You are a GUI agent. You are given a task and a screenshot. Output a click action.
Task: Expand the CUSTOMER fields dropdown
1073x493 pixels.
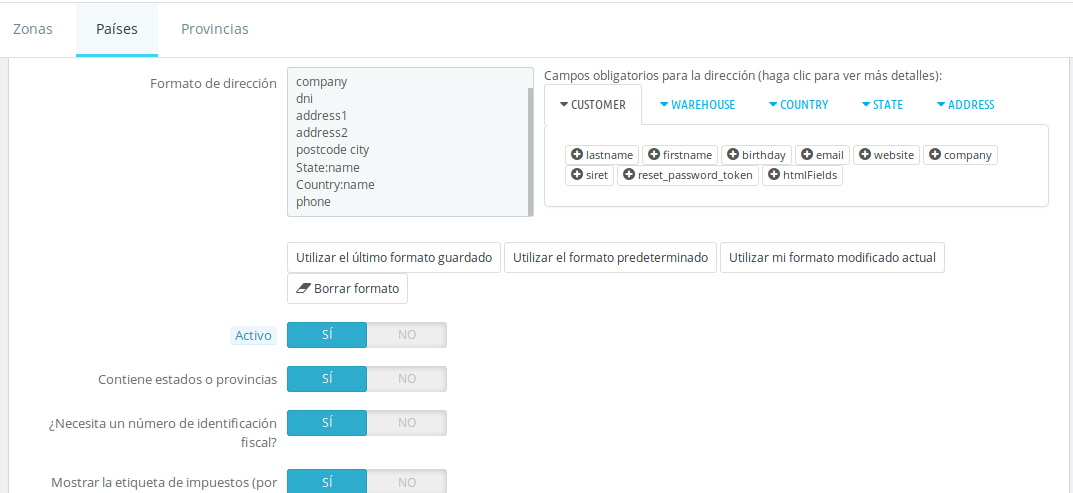pyautogui.click(x=593, y=105)
